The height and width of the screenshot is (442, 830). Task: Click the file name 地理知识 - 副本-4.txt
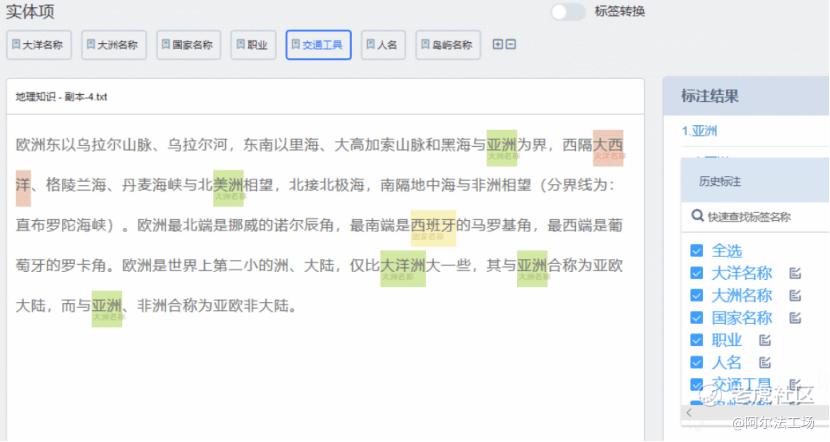tap(61, 97)
